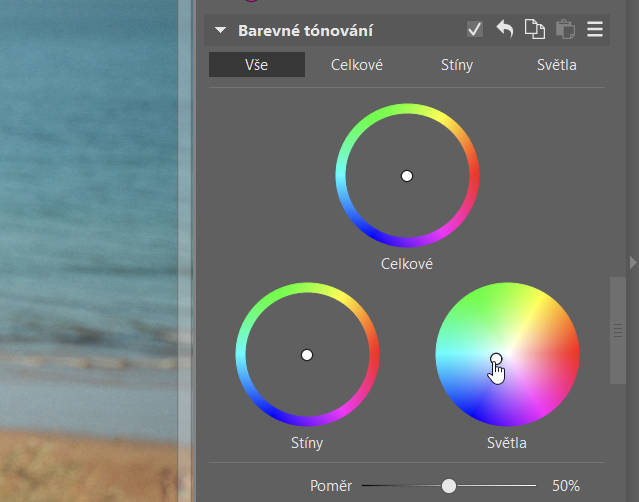The width and height of the screenshot is (639, 502).
Task: Open the Světla tab
Action: (x=556, y=65)
